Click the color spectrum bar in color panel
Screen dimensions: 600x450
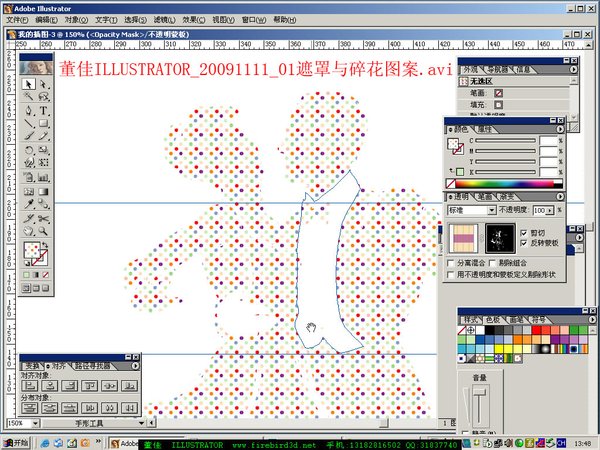click(507, 183)
